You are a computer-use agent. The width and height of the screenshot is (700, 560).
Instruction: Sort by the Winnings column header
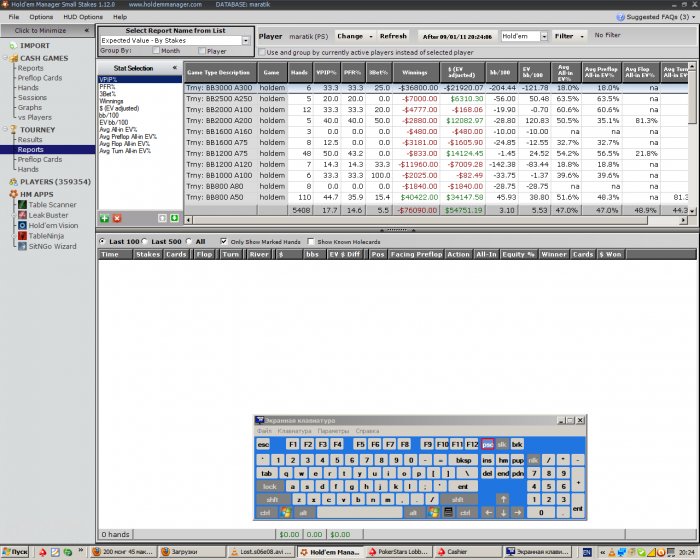click(415, 72)
